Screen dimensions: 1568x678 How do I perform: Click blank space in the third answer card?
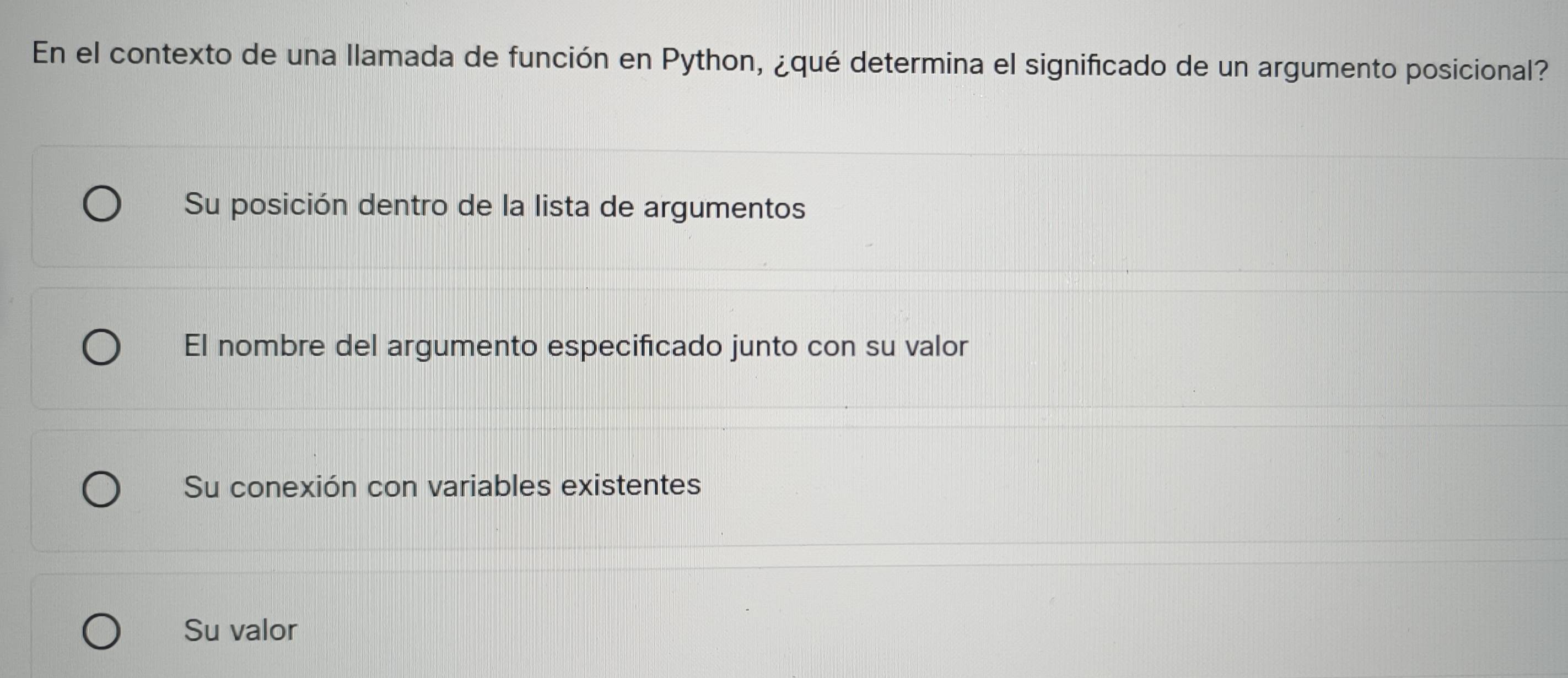(1096, 490)
